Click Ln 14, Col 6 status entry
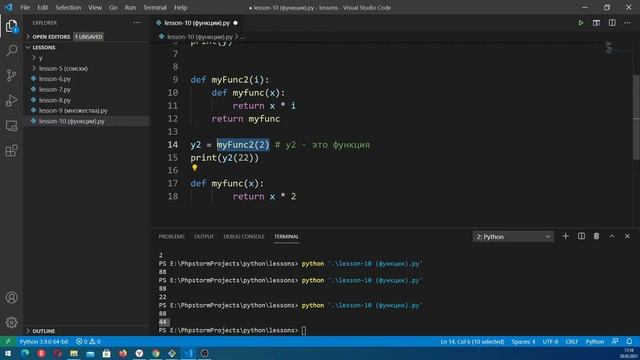640x360 pixels. point(472,342)
